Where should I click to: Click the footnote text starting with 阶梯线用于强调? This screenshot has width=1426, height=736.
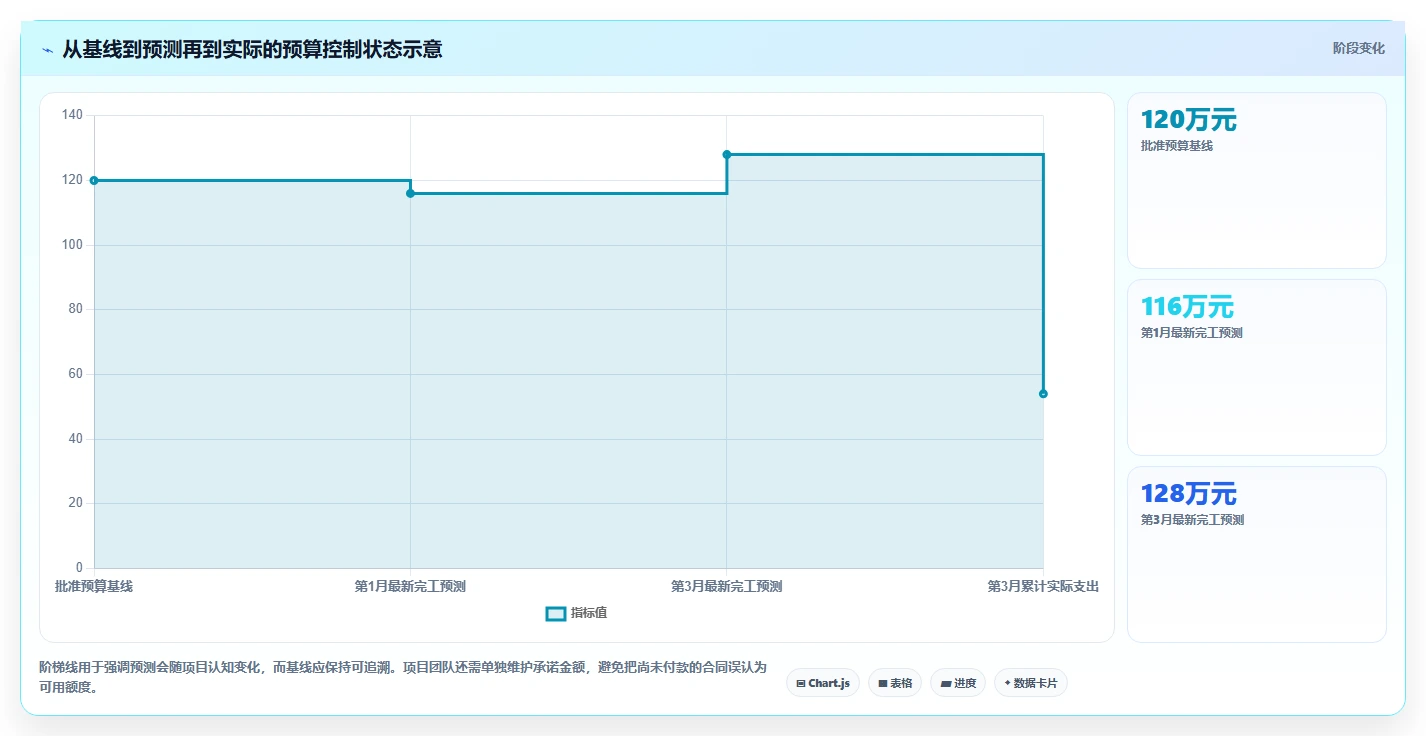click(403, 677)
